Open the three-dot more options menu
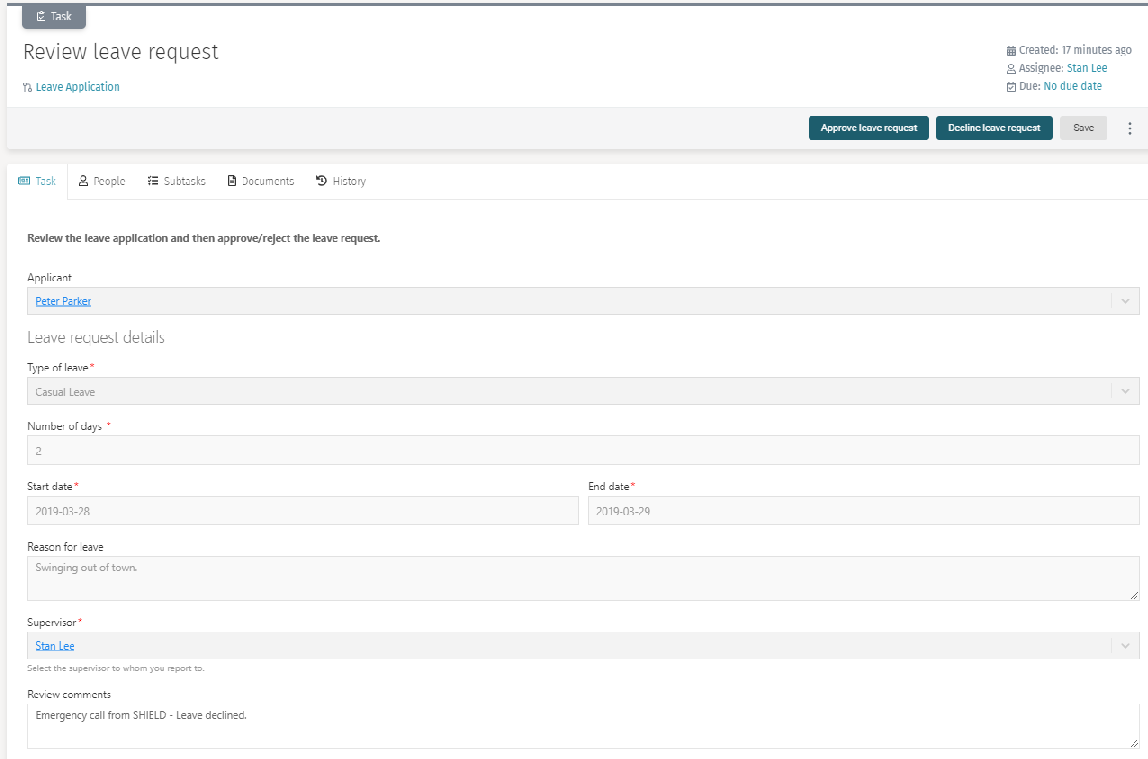This screenshot has width=1148, height=759. (1130, 128)
